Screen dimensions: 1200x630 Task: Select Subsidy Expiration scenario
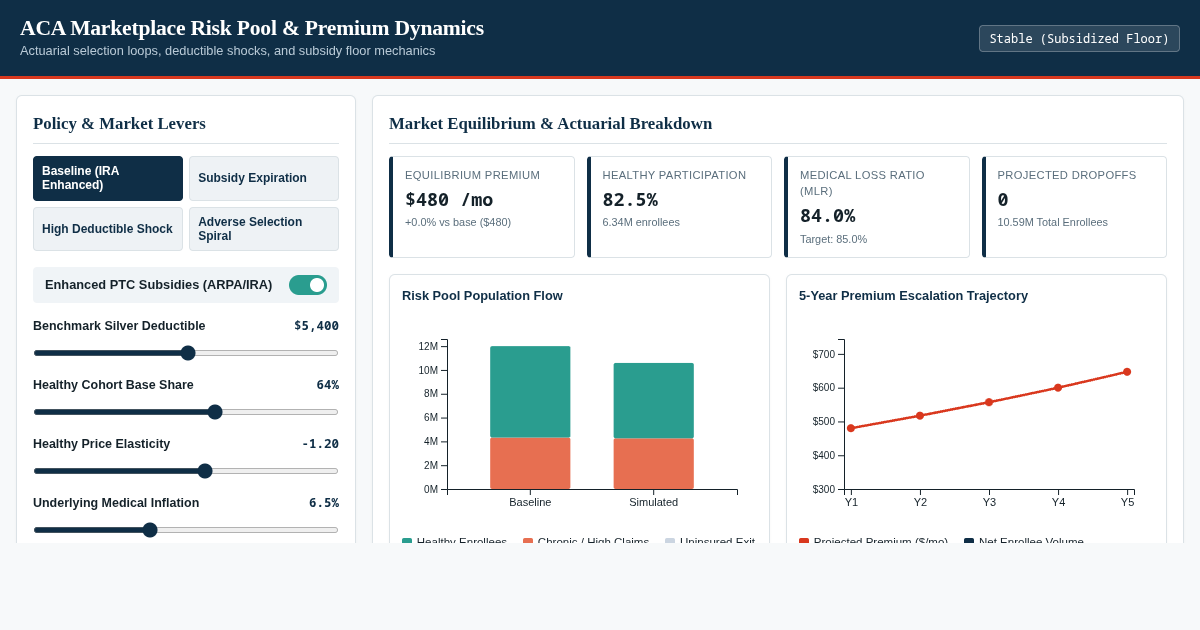point(264,178)
